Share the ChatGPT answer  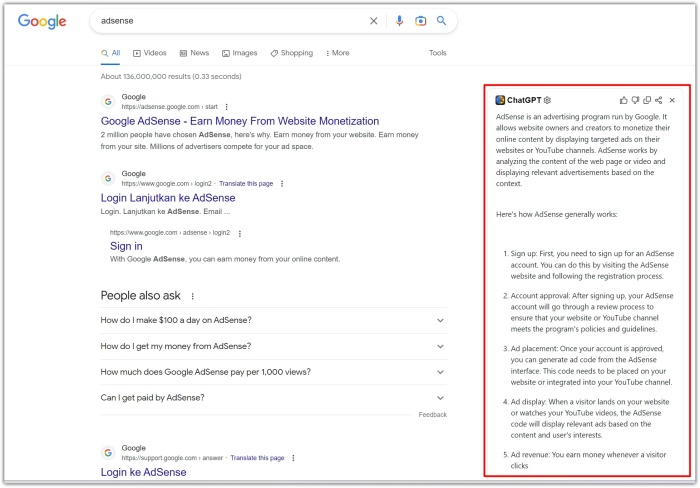point(658,100)
